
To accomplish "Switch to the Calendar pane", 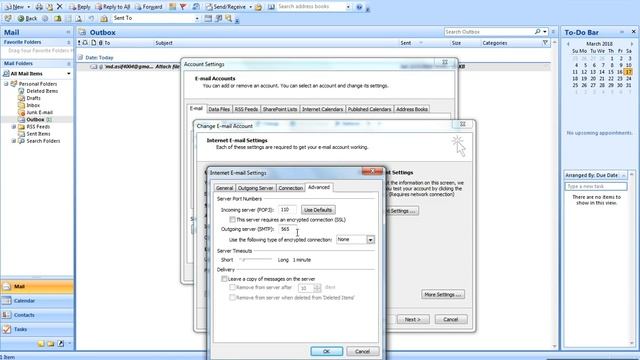I will 37,301.
